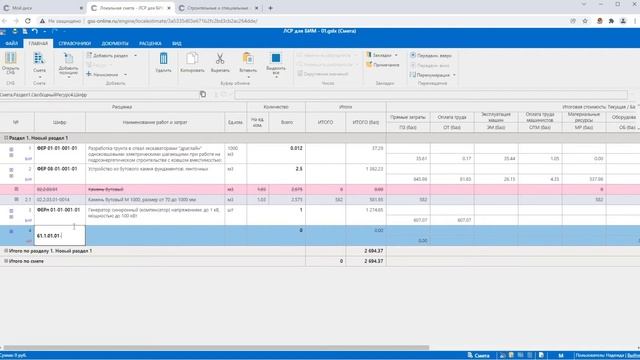Click the Начисления plus icon
The width and height of the screenshot is (640, 360).
[89, 74]
